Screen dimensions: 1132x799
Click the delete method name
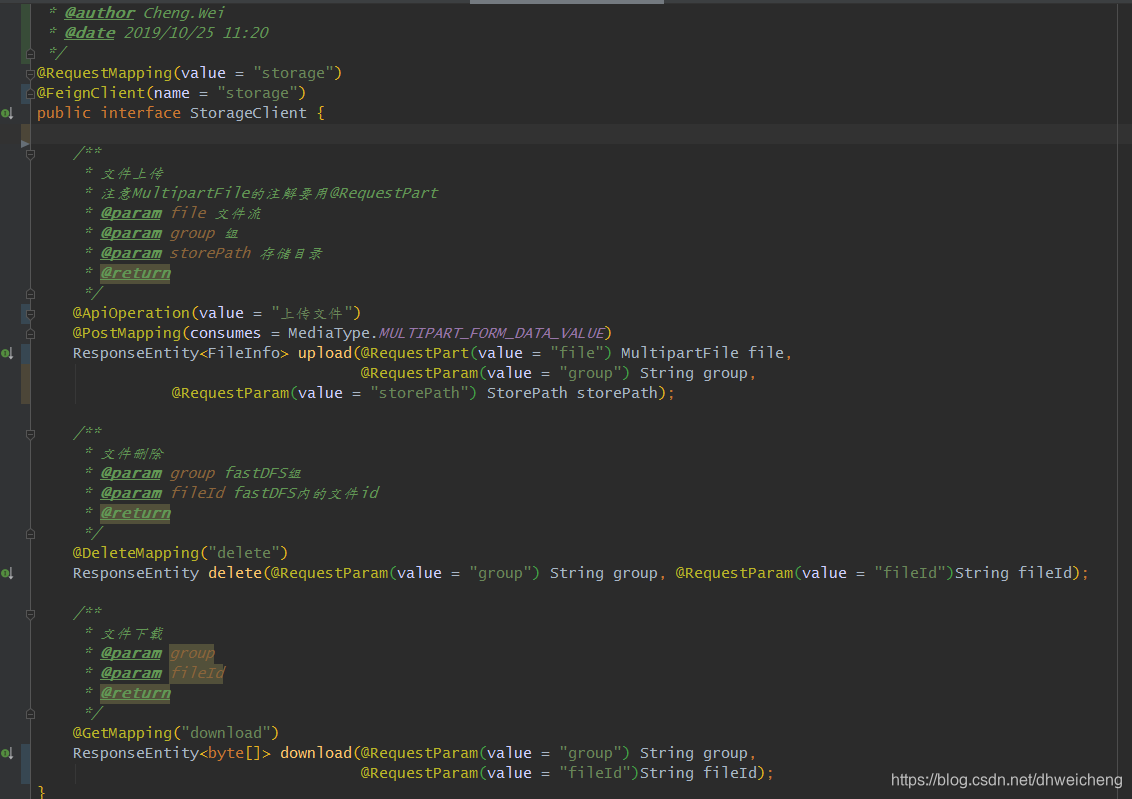pyautogui.click(x=235, y=573)
